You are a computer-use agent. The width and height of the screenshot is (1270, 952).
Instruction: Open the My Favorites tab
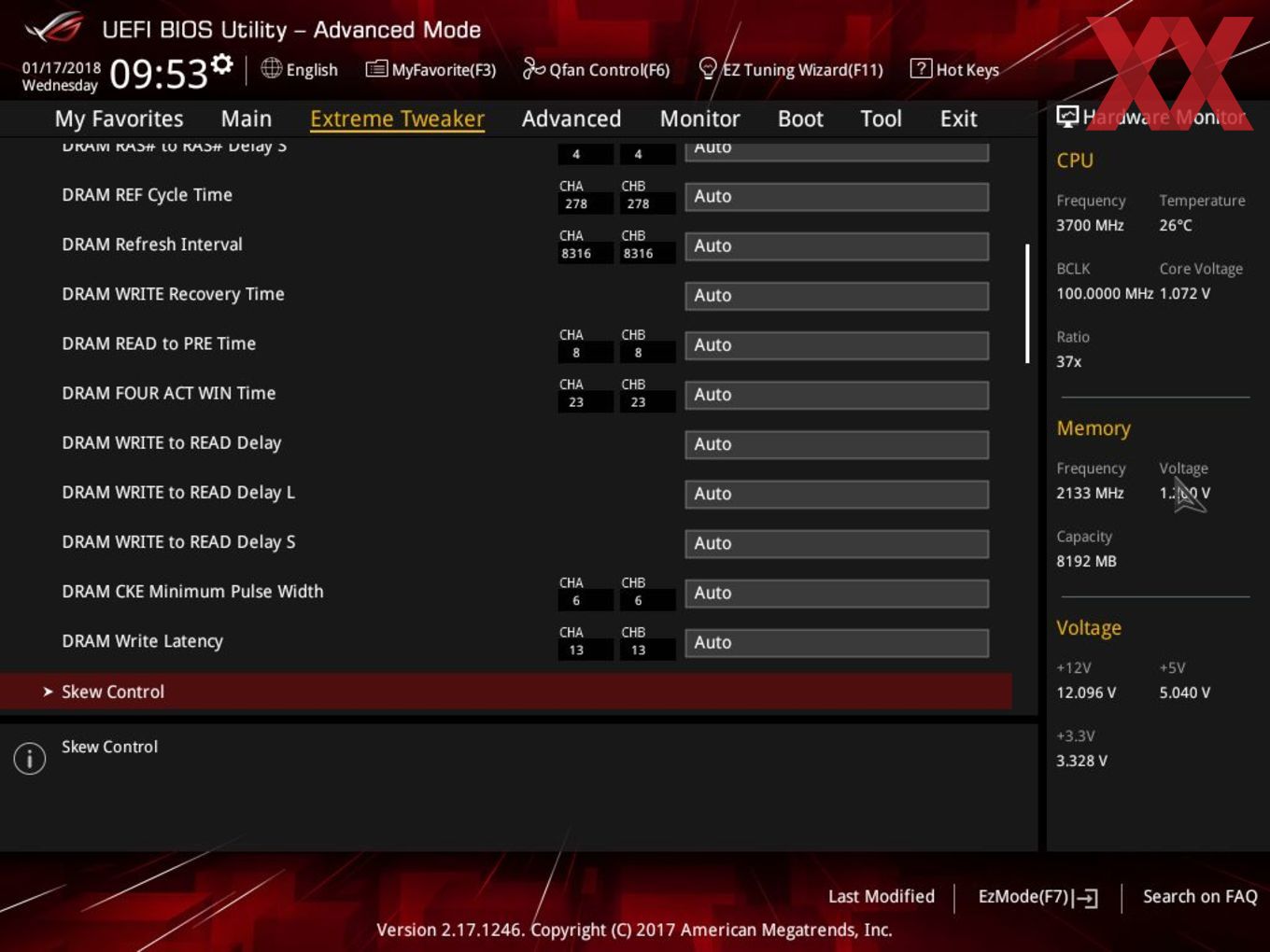(119, 119)
